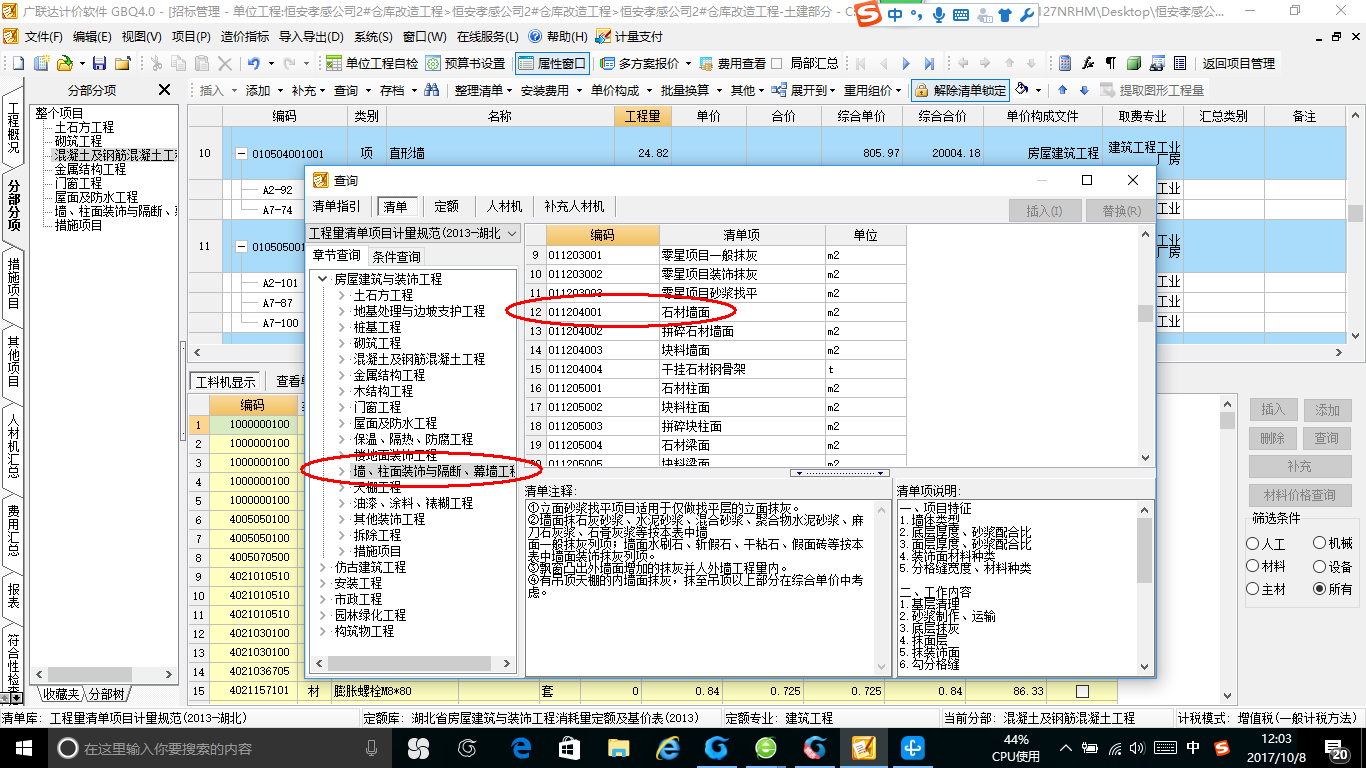Click the paragraph mark icon in the toolbar
The width and height of the screenshot is (1366, 768).
1111,63
